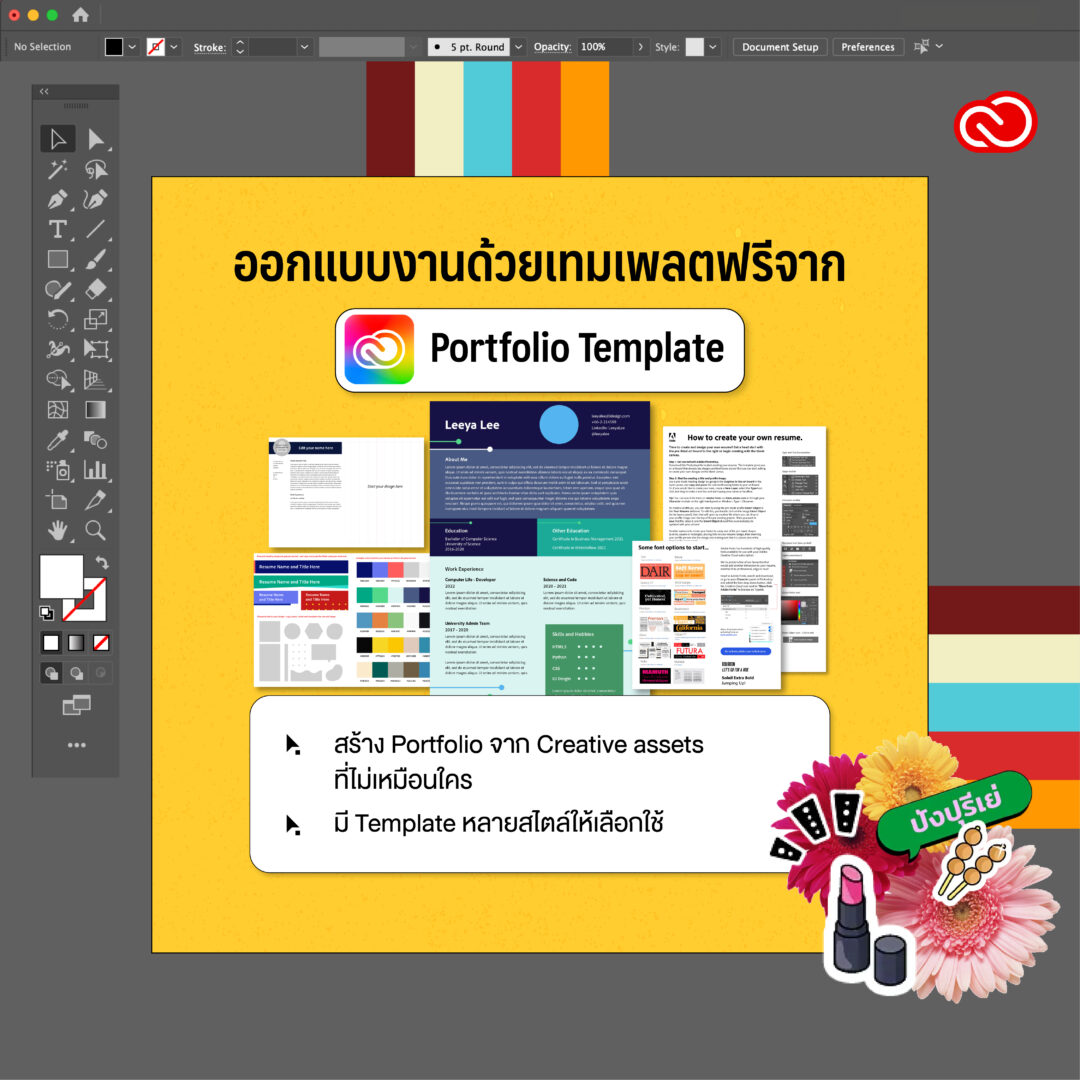Pick the Eyedropper tool

57,438
